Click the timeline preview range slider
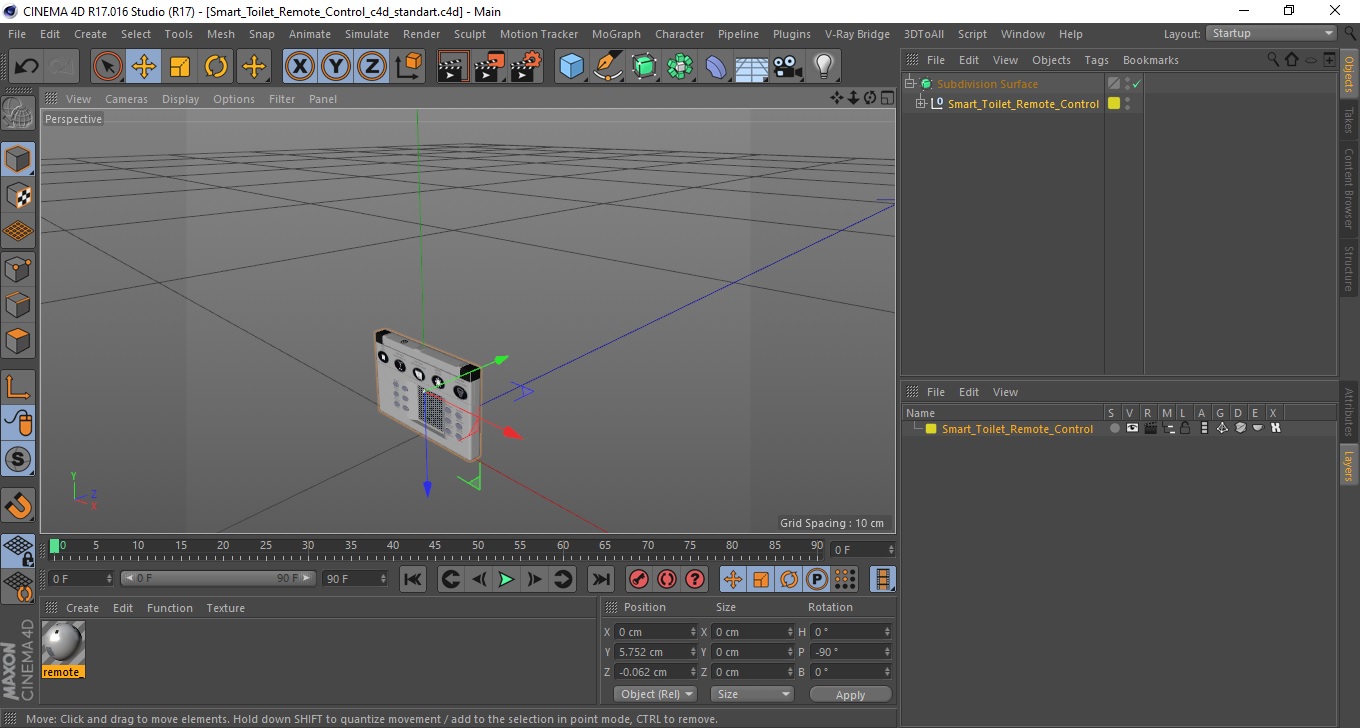Image resolution: width=1360 pixels, height=728 pixels. point(218,578)
